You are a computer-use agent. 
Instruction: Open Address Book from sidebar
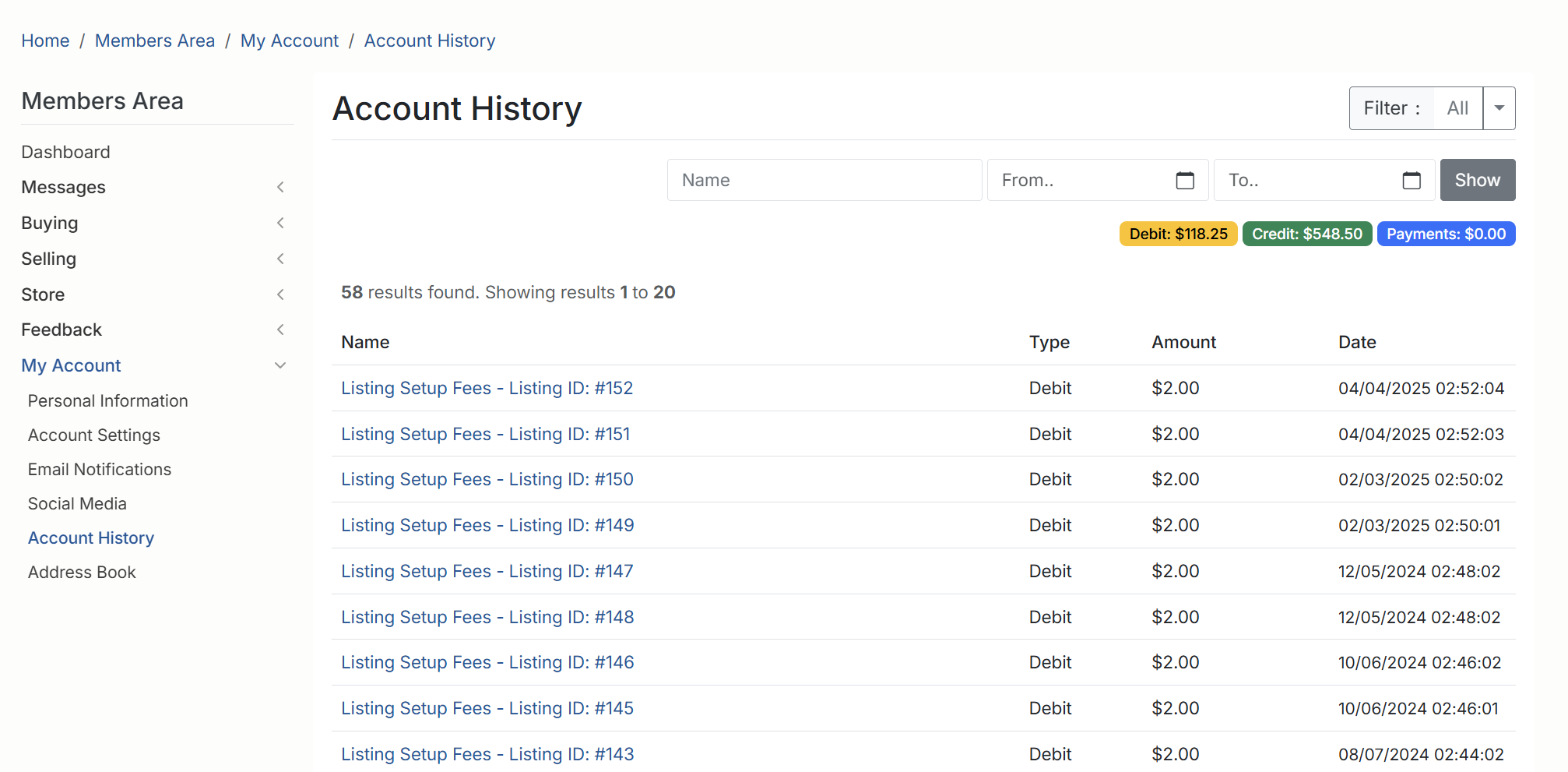82,572
